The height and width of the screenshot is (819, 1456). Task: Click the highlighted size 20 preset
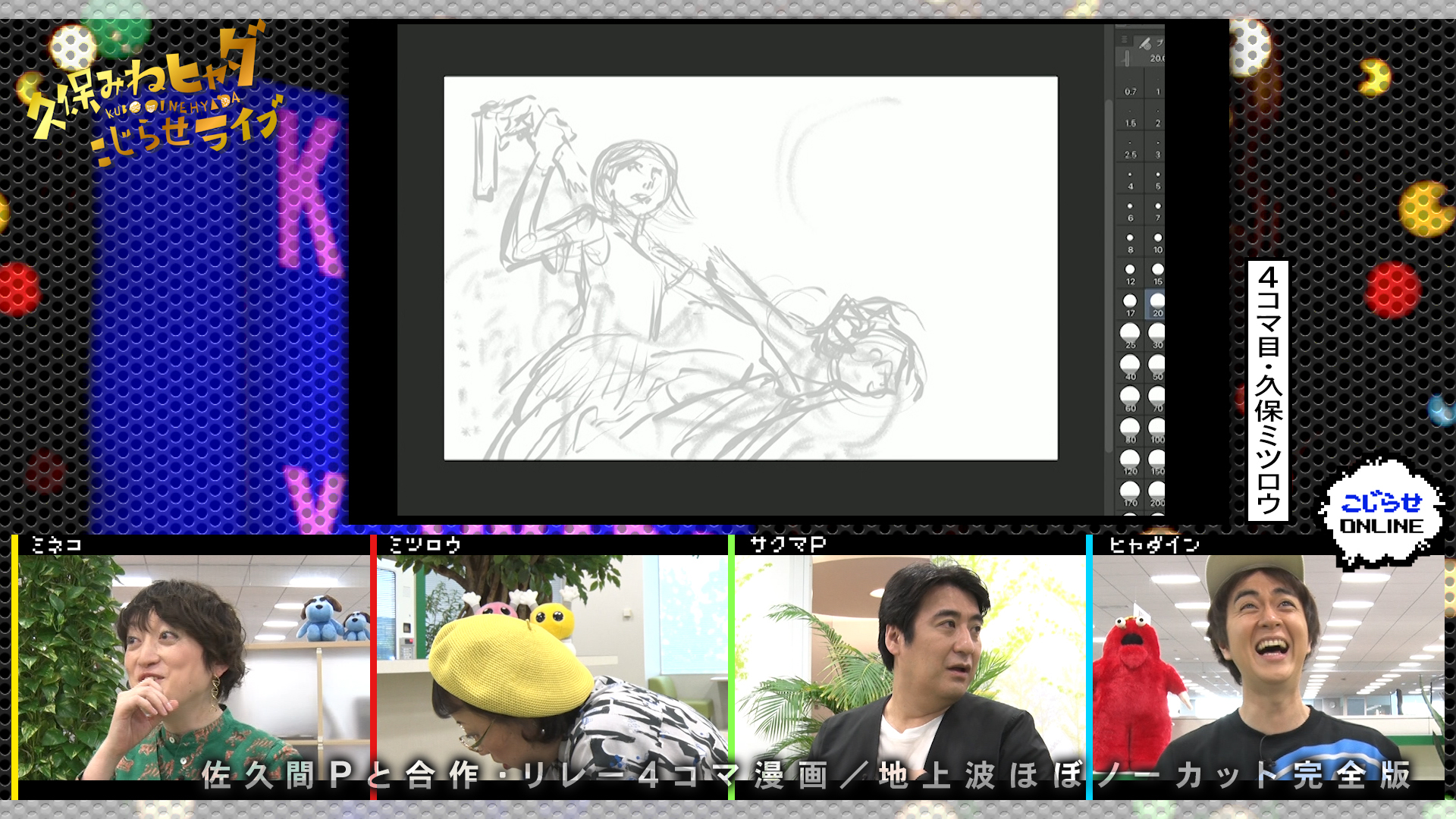coord(1157,304)
